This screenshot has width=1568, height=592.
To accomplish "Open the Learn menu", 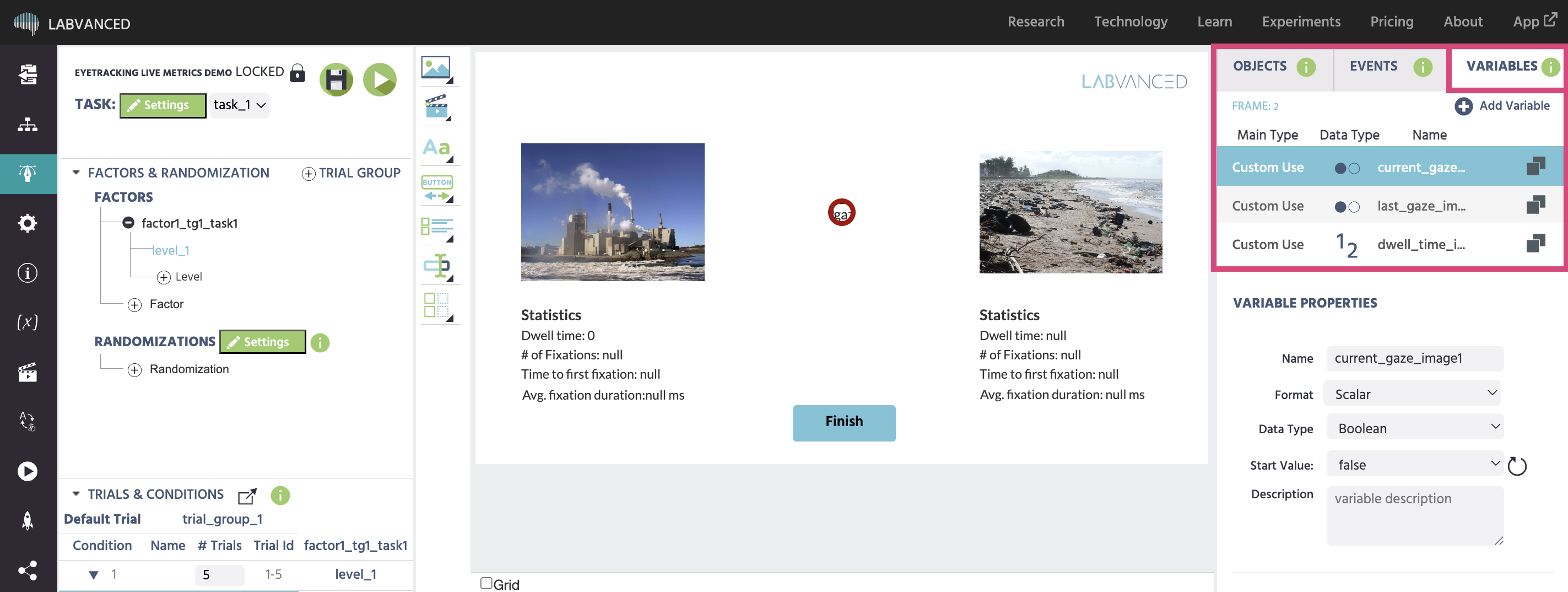I will 1214,22.
